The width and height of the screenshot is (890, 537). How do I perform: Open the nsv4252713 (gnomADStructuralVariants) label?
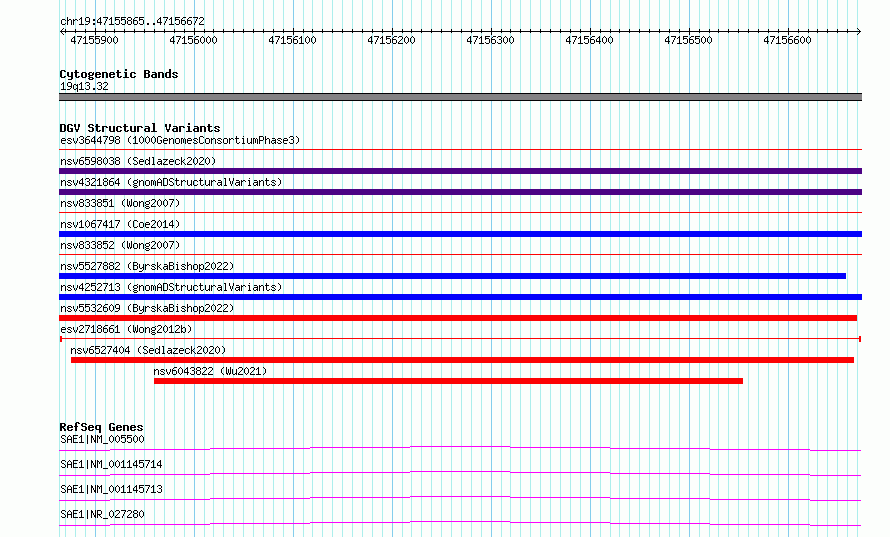(171, 287)
